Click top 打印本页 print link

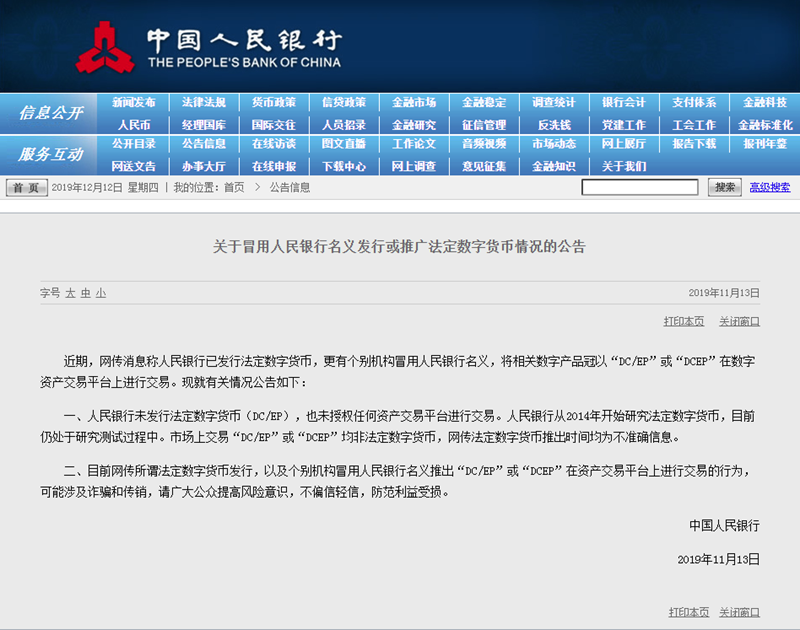point(684,321)
